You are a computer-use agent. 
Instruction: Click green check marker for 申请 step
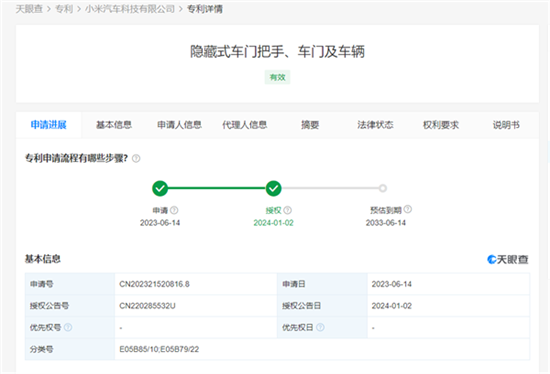[160, 188]
